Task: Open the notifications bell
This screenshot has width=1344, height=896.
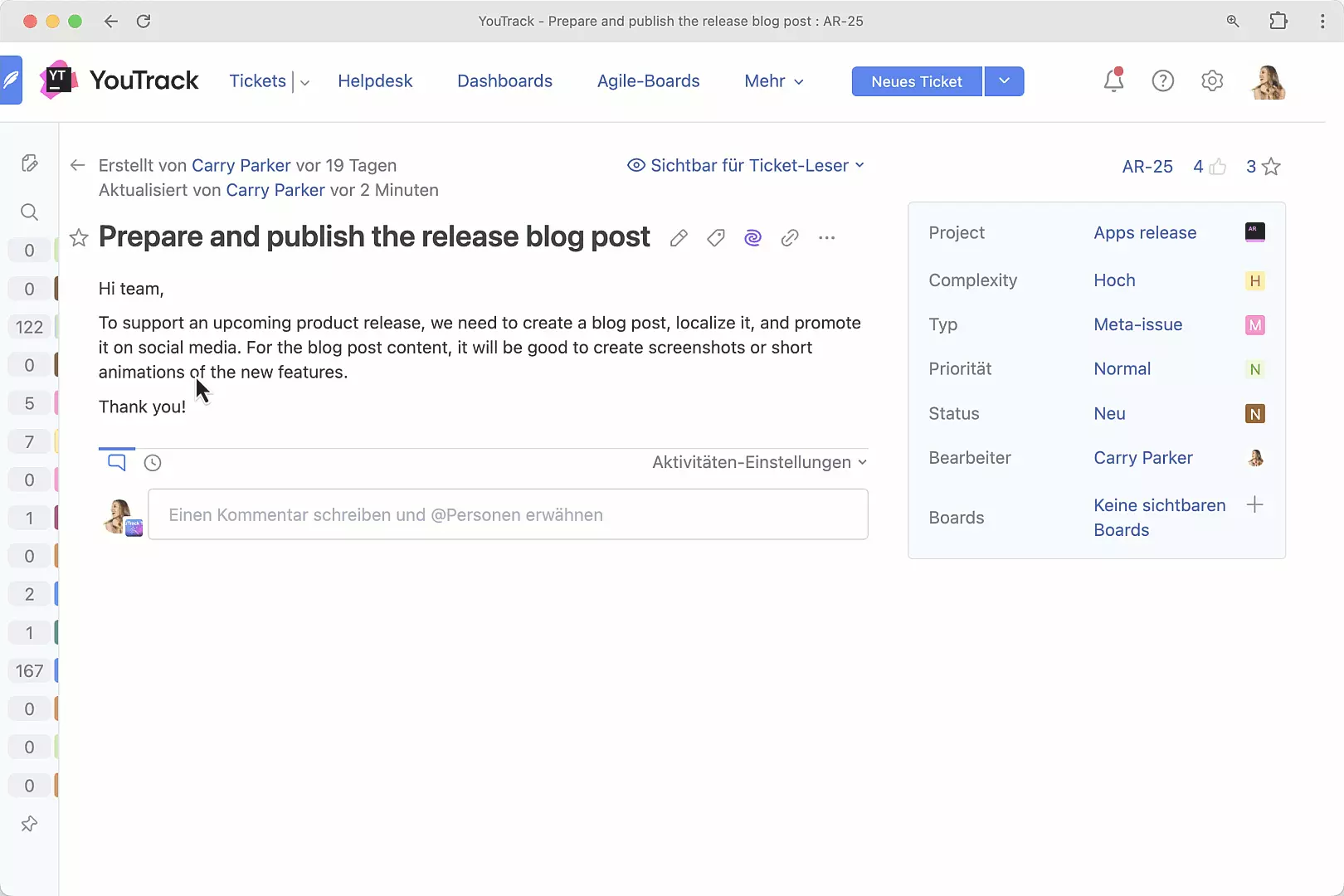Action: pyautogui.click(x=1113, y=80)
